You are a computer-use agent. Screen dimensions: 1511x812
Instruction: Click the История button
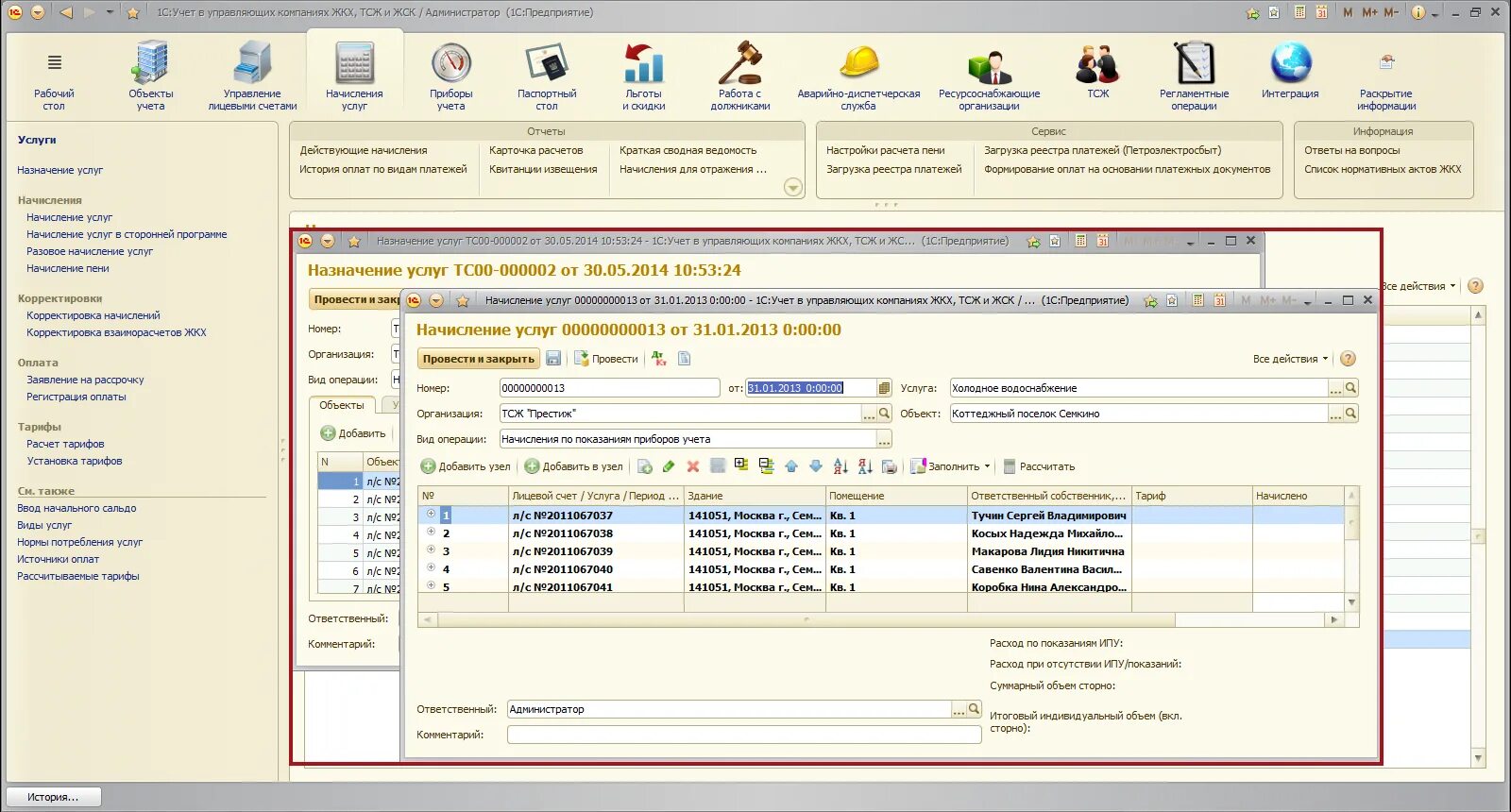pos(53,797)
